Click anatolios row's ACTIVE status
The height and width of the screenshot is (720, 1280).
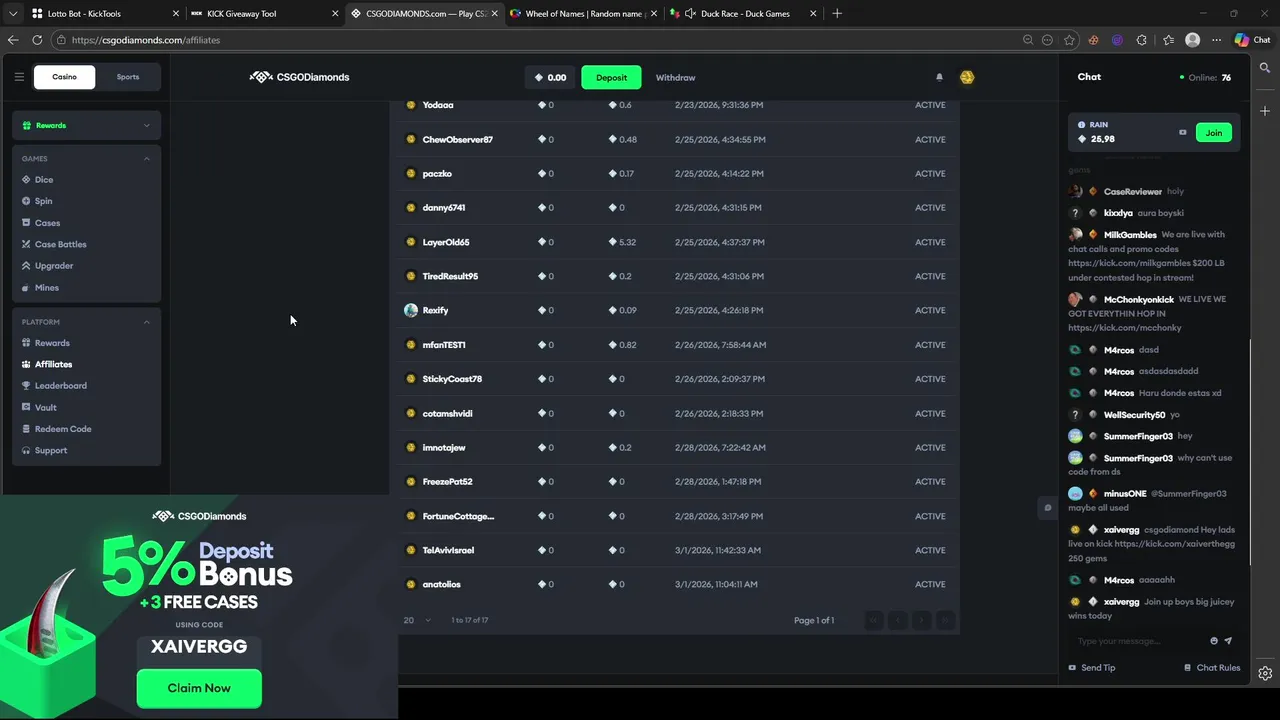(930, 584)
